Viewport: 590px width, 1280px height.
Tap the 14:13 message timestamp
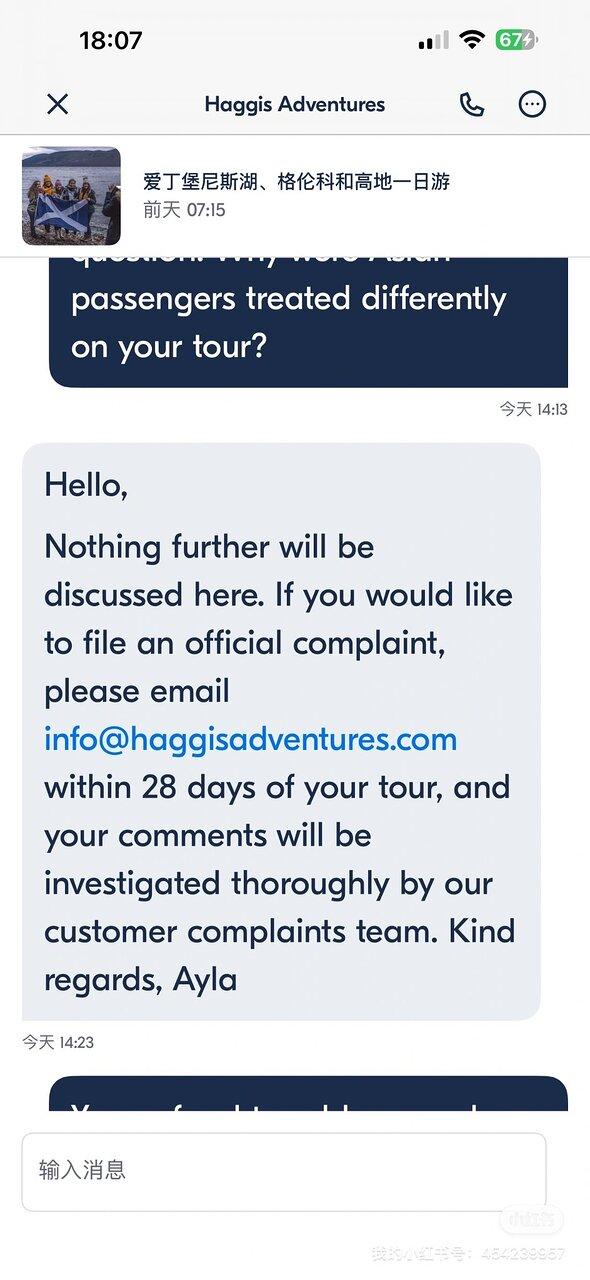pyautogui.click(x=533, y=409)
